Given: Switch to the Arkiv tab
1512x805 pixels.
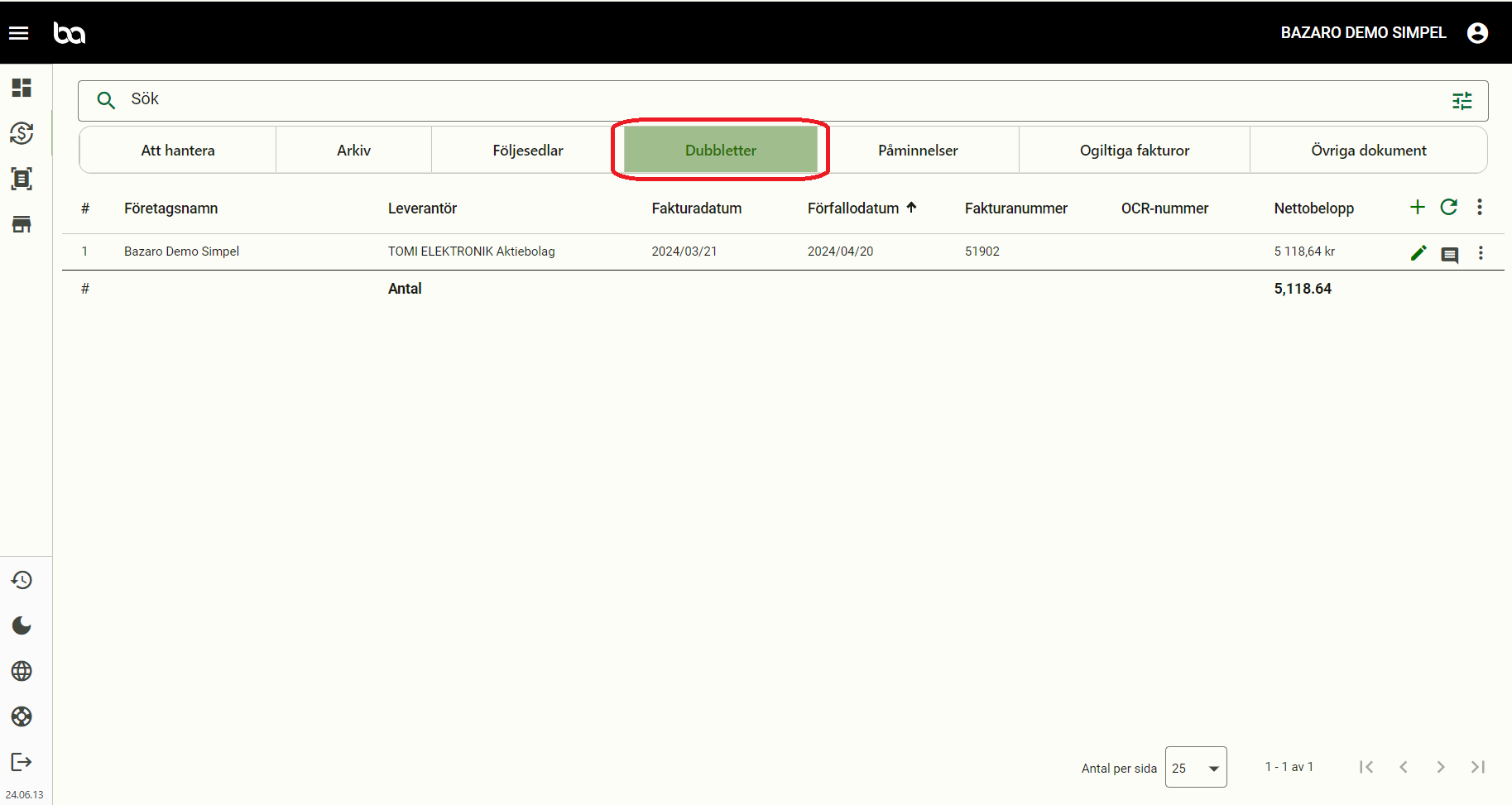Looking at the screenshot, I should [x=354, y=151].
